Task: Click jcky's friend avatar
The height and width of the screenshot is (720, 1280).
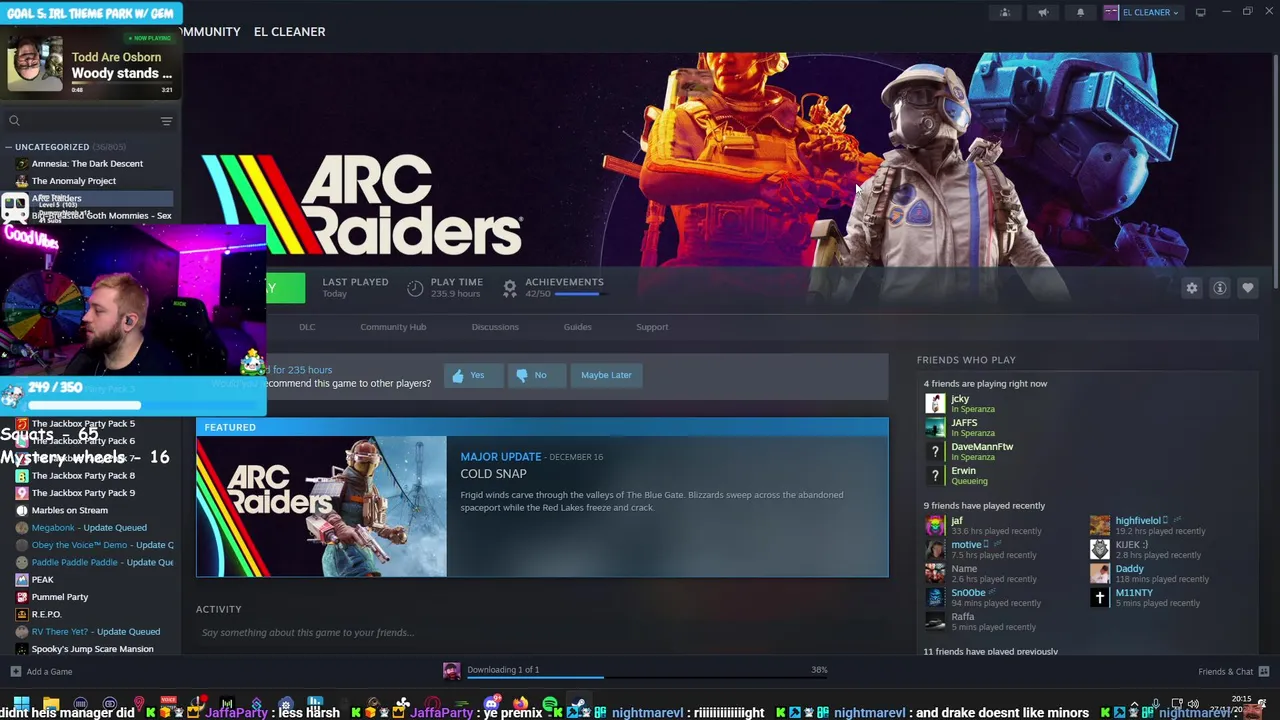Action: click(935, 403)
